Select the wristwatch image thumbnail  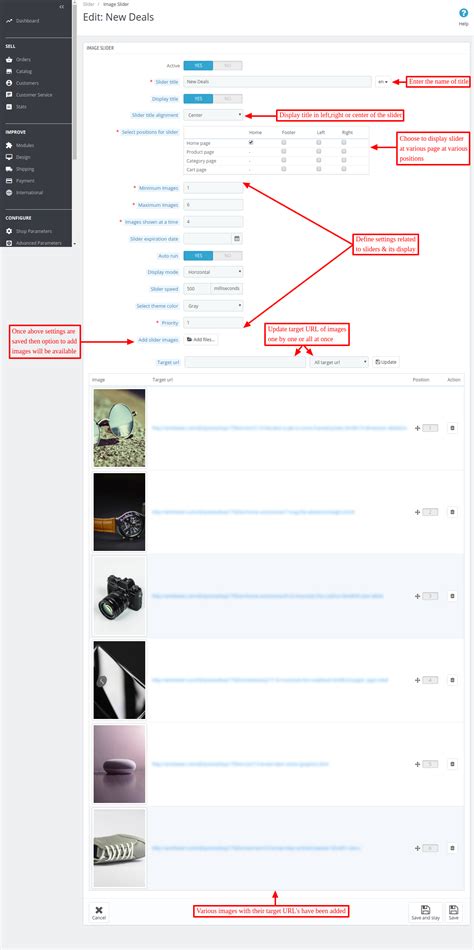click(x=119, y=512)
